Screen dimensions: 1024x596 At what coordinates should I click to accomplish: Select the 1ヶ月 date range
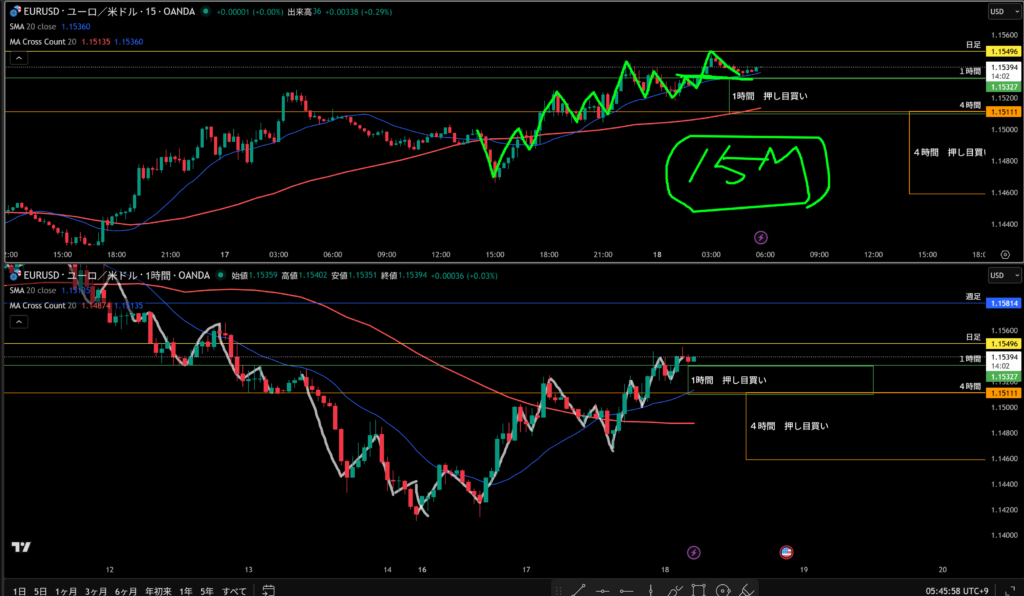coord(67,591)
